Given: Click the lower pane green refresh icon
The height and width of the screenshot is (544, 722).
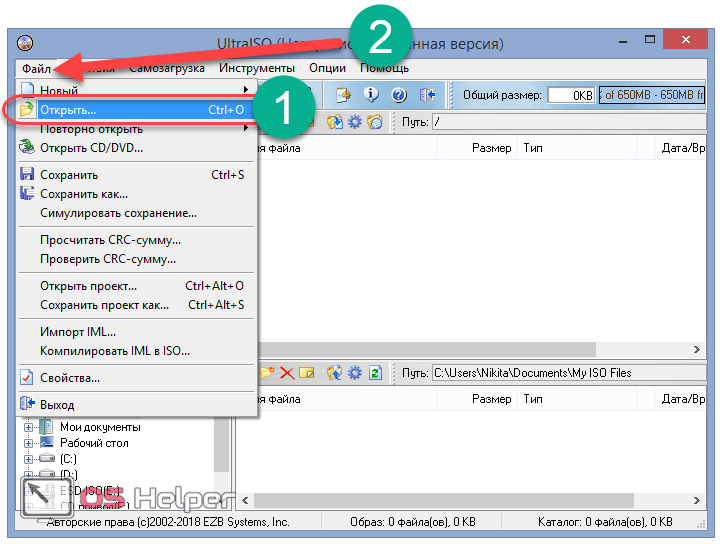Looking at the screenshot, I should point(375,373).
